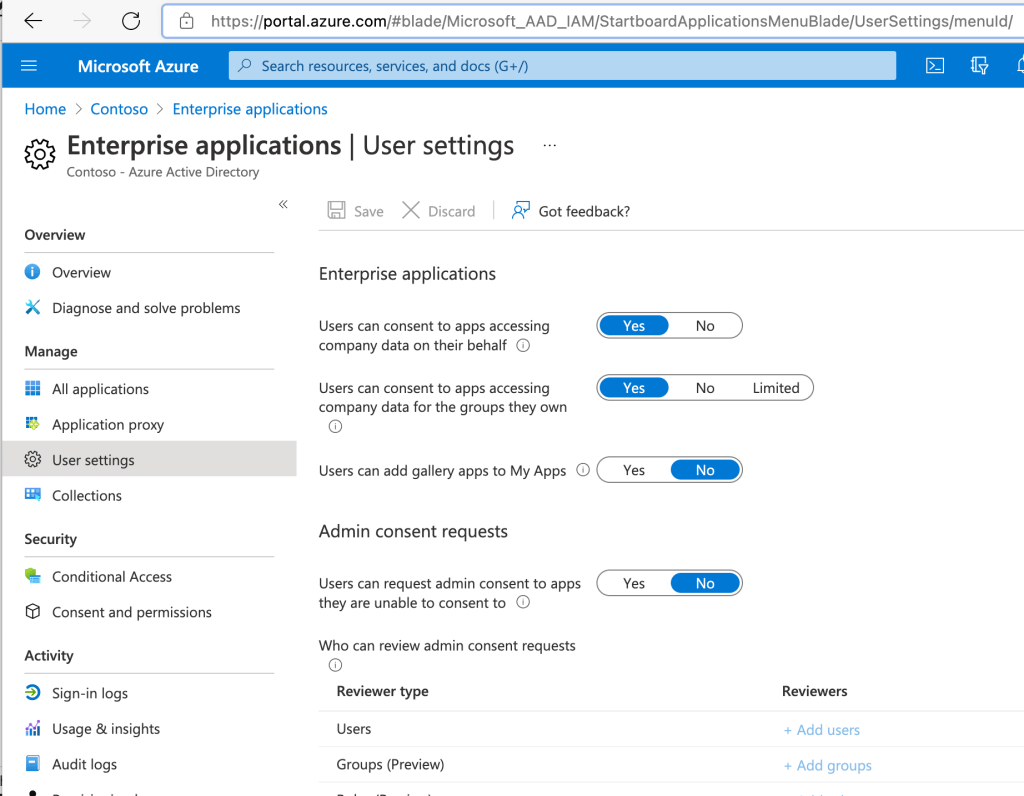Click info icon beside gallery apps setting

coord(583,470)
